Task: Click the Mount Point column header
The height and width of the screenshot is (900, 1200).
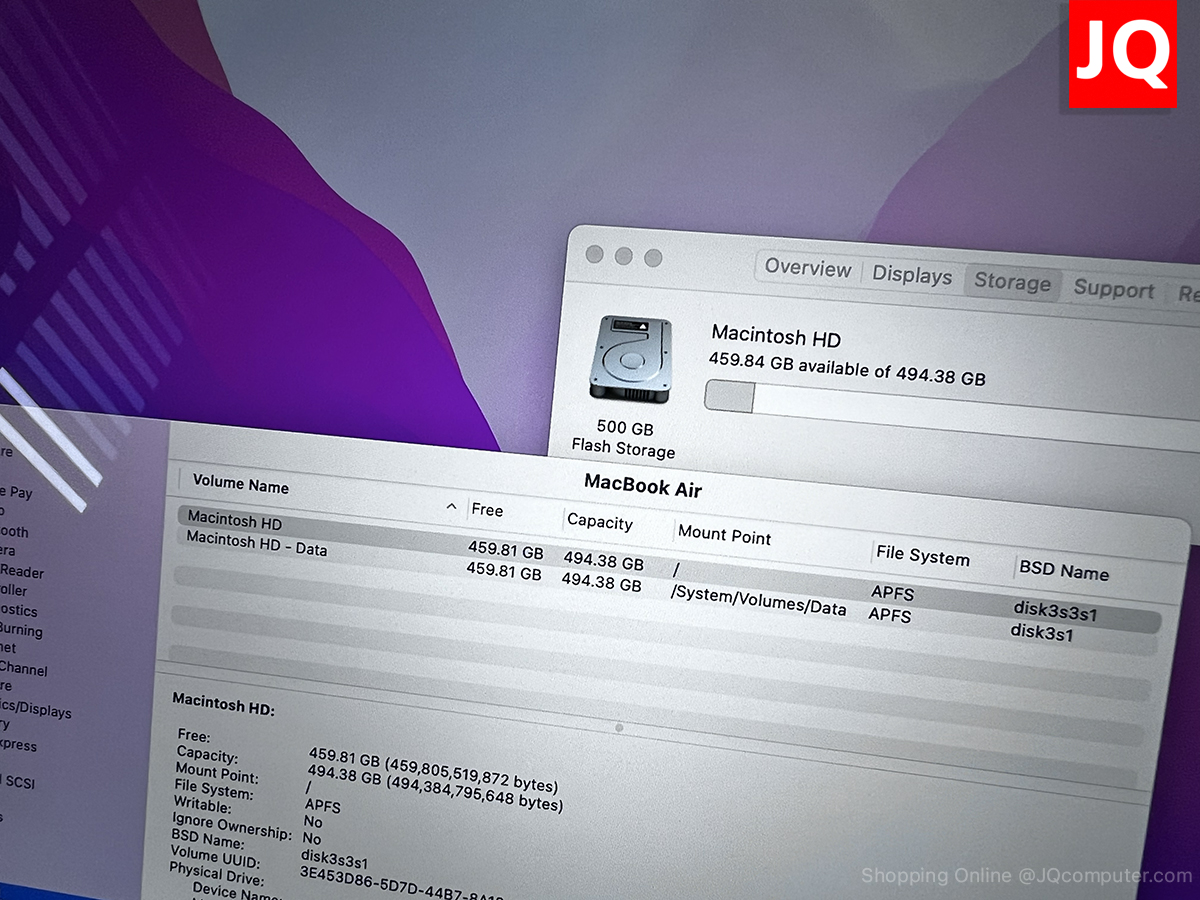Action: pos(725,535)
